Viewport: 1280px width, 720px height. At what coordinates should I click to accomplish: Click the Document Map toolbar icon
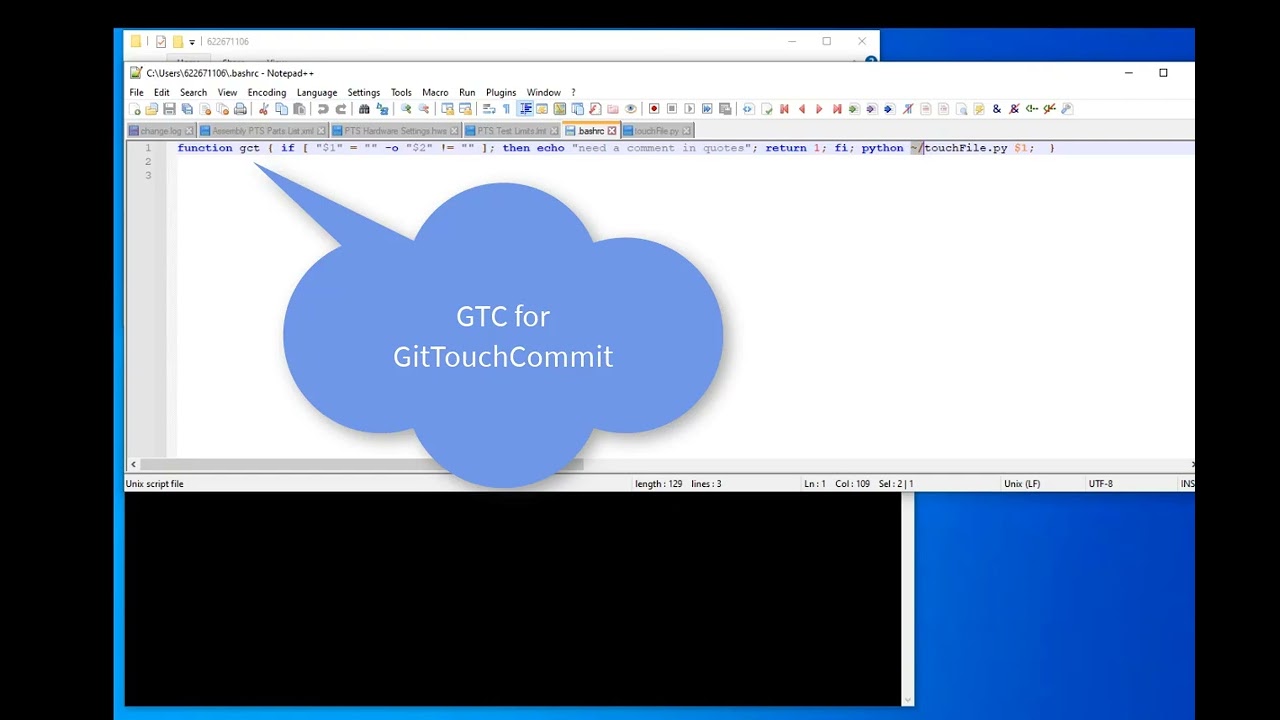tap(560, 109)
